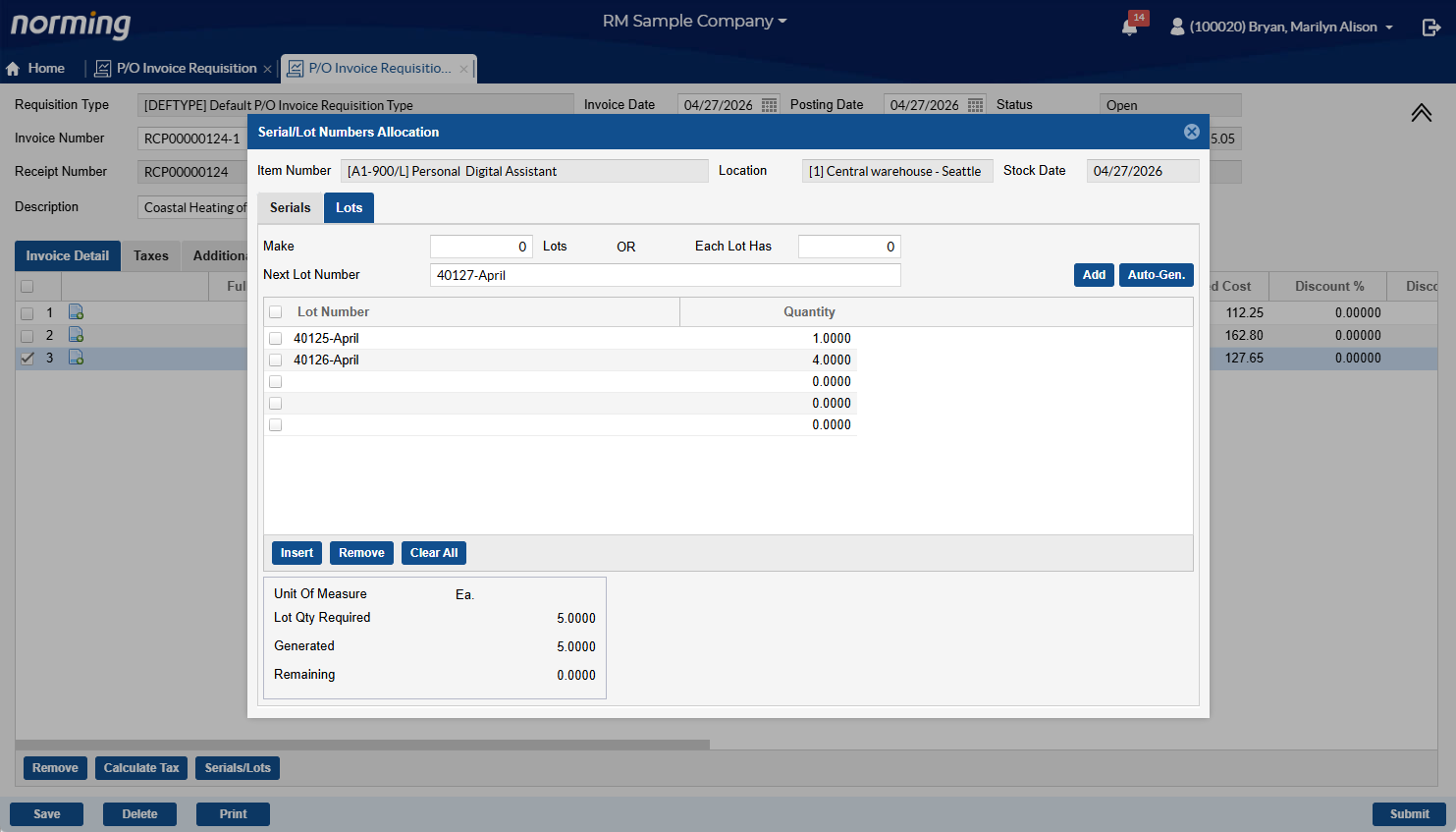This screenshot has height=832, width=1456.
Task: Click the document icon on row 1
Action: pos(76,312)
